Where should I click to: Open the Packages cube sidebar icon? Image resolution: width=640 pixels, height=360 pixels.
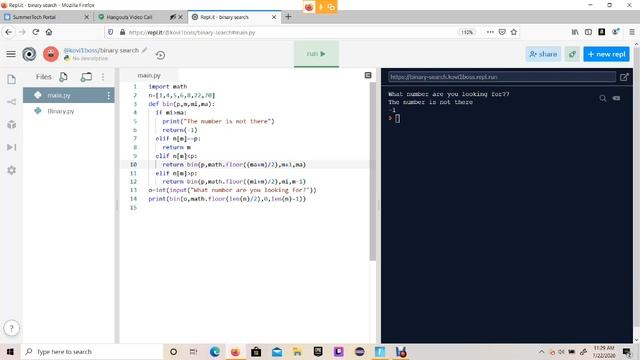click(x=11, y=124)
